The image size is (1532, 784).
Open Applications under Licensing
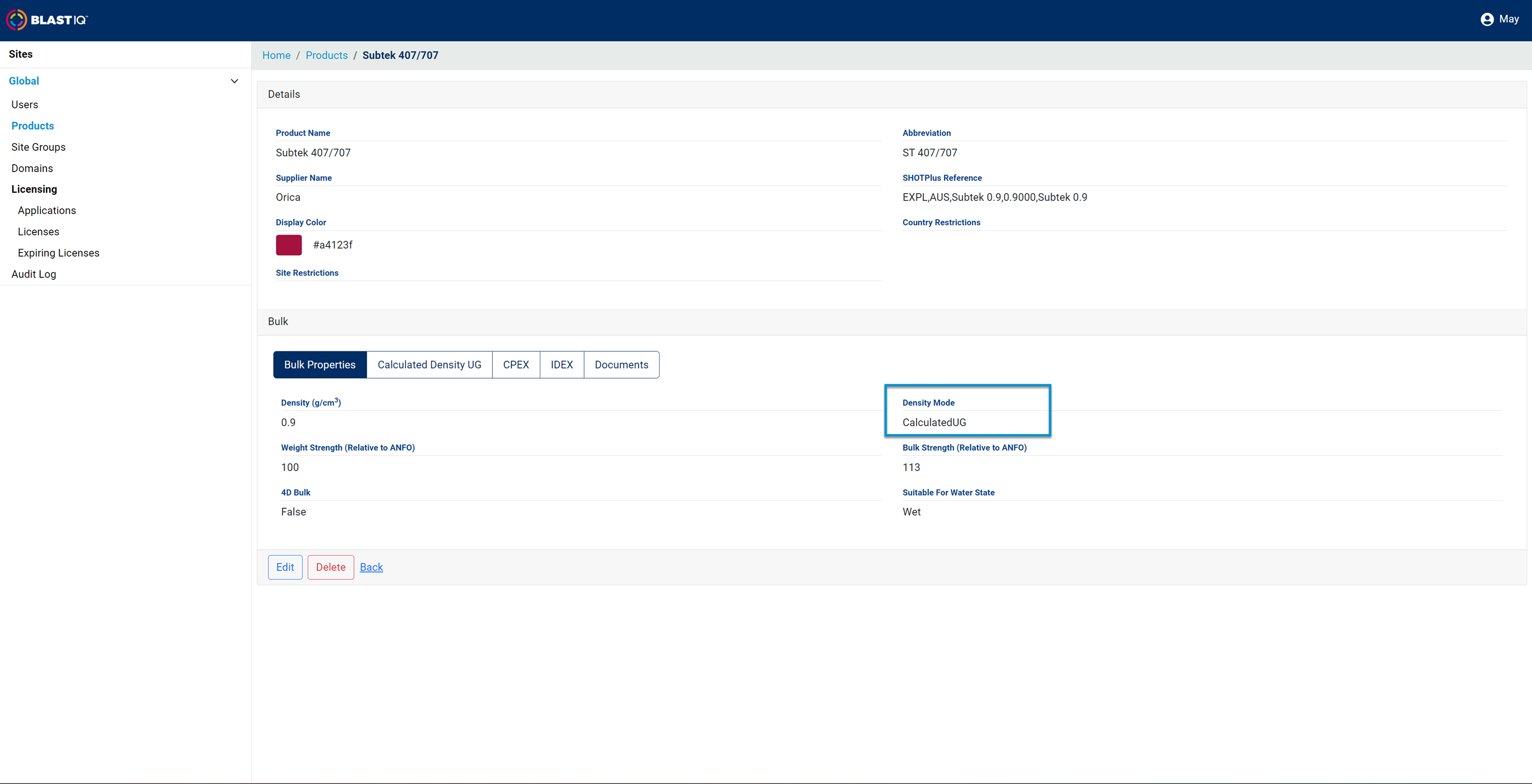click(x=47, y=211)
